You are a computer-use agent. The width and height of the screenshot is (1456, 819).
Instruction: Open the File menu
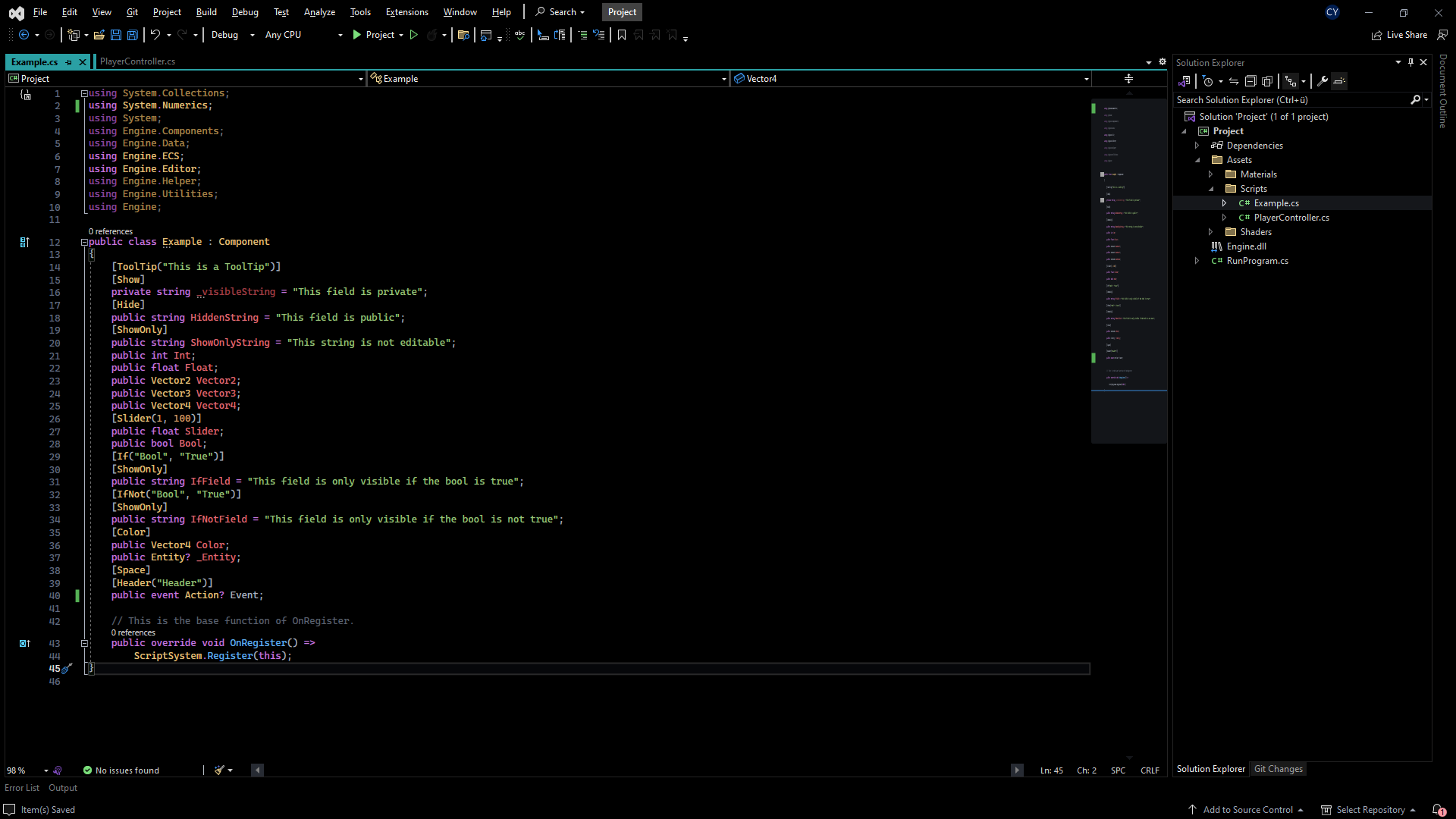40,12
